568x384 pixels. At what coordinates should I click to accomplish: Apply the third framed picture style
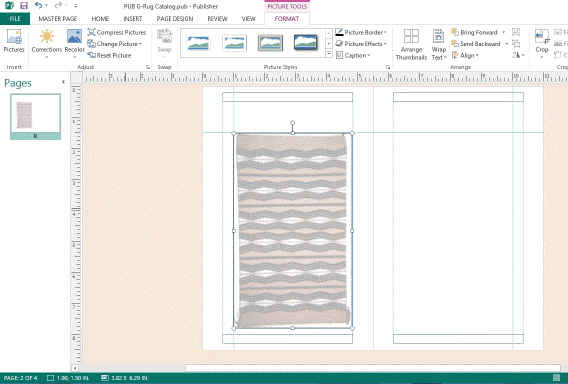tap(270, 43)
